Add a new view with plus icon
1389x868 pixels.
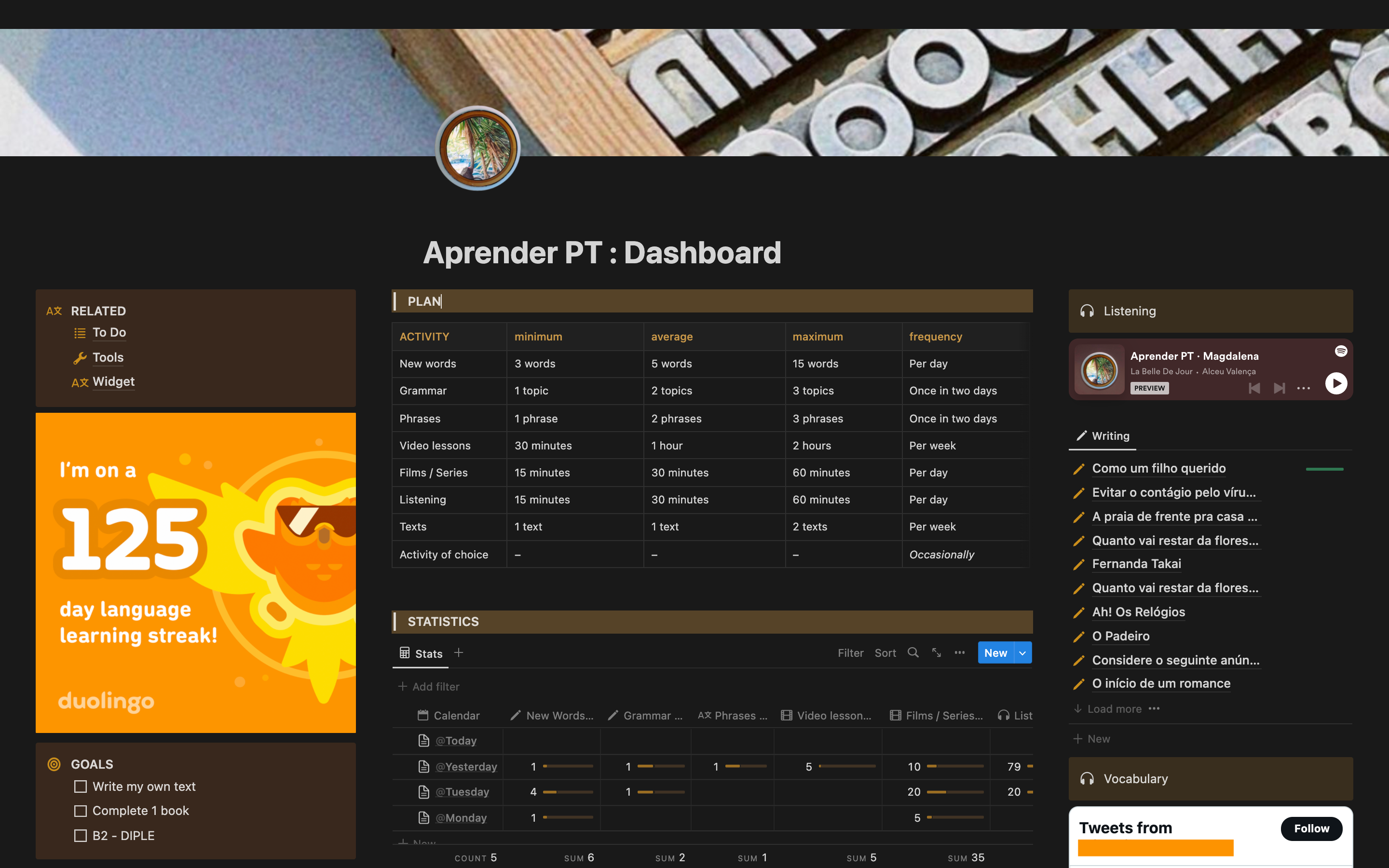459,653
